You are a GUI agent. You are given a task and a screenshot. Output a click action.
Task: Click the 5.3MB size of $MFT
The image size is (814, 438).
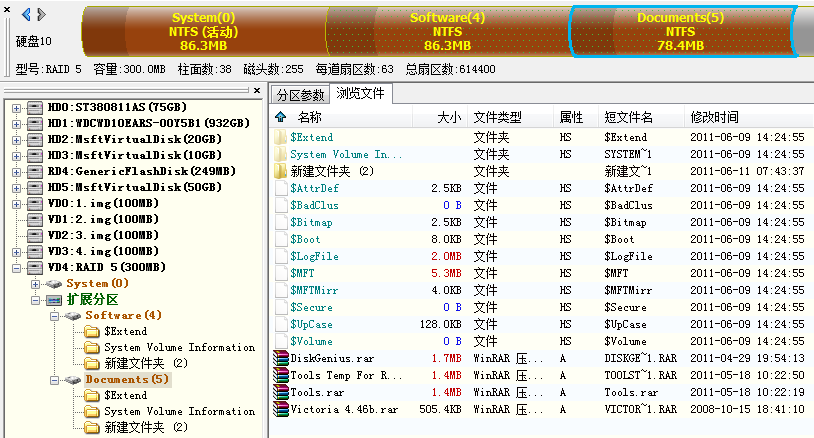[446, 273]
